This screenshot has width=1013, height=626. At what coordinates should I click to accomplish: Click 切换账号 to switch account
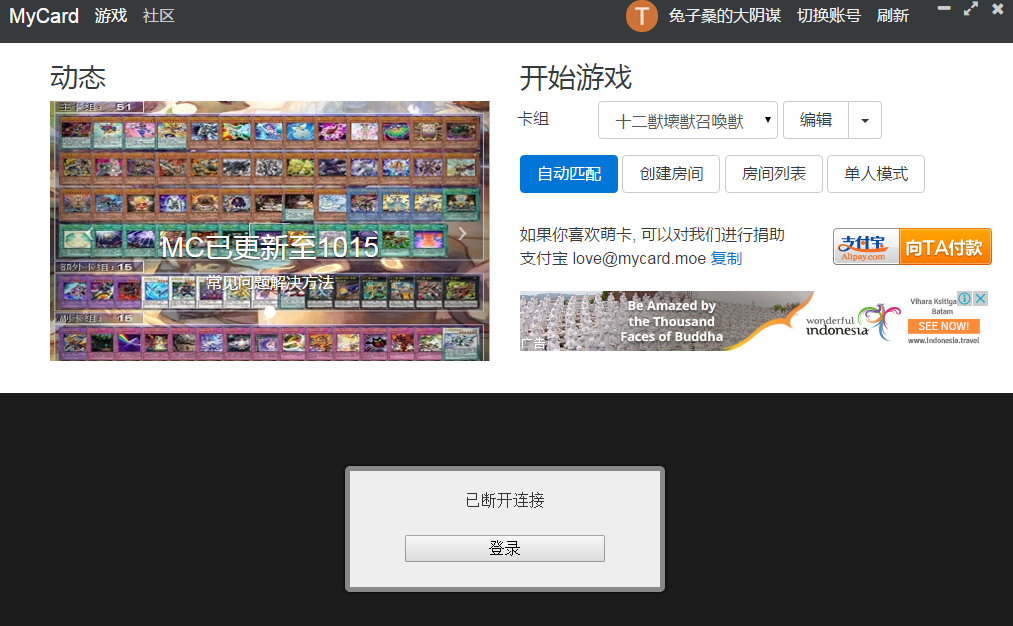click(829, 16)
